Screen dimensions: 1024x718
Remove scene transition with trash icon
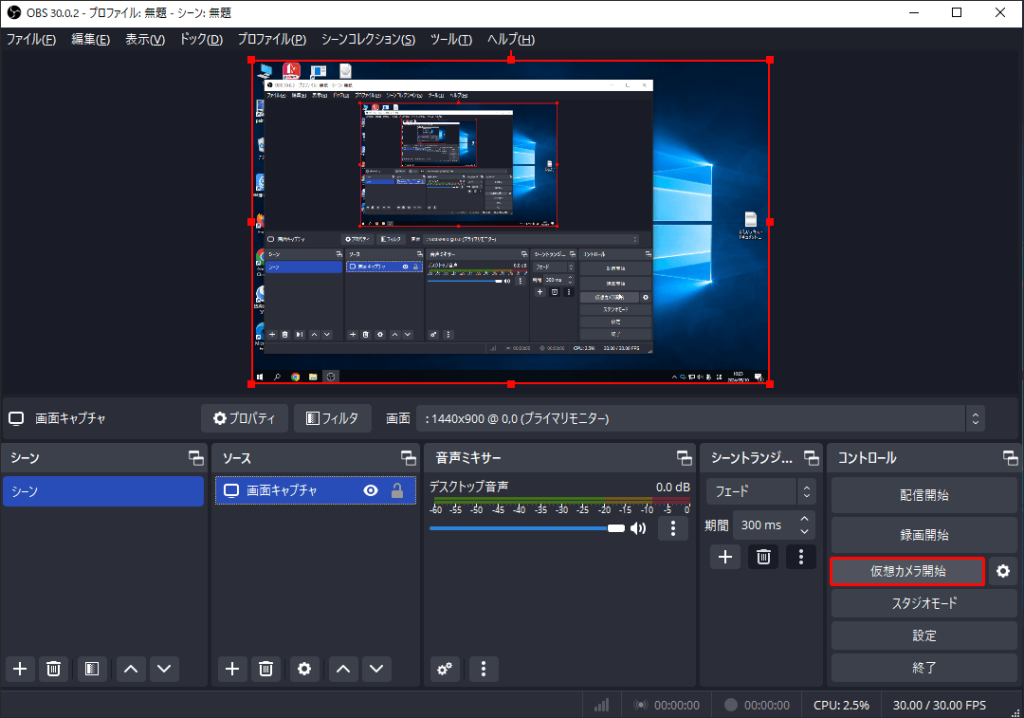[x=763, y=557]
